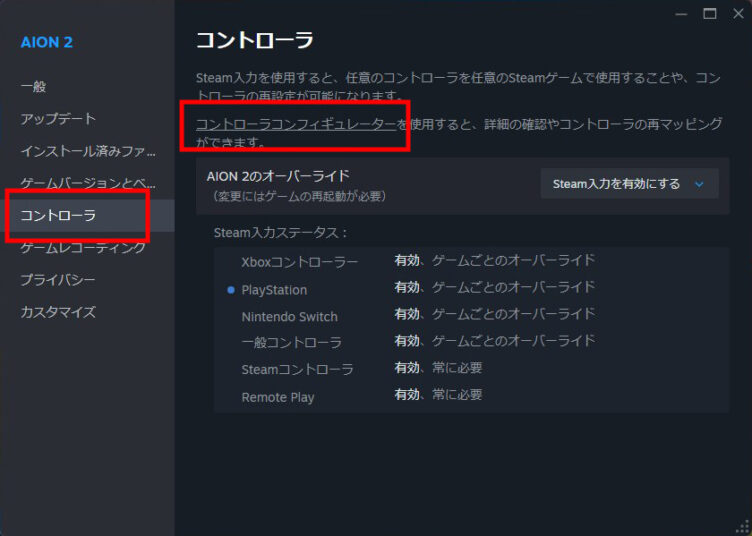
Task: Click the Steam入力ステータス heading
Action: (280, 233)
